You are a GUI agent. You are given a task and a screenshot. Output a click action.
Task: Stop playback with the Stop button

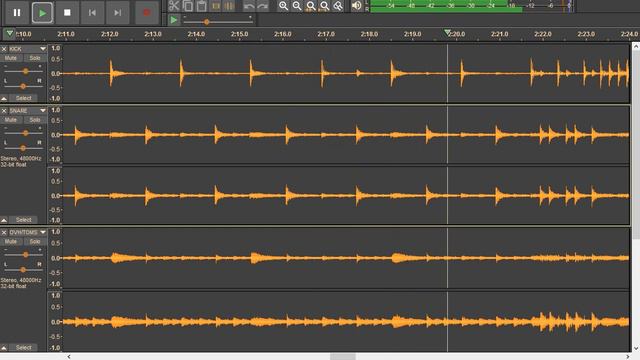pyautogui.click(x=67, y=13)
